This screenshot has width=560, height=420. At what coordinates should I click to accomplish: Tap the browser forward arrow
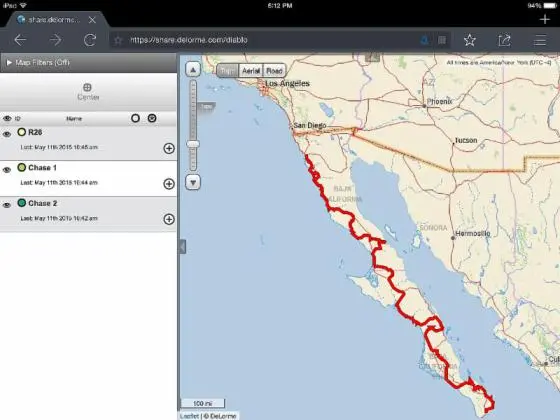click(x=55, y=40)
